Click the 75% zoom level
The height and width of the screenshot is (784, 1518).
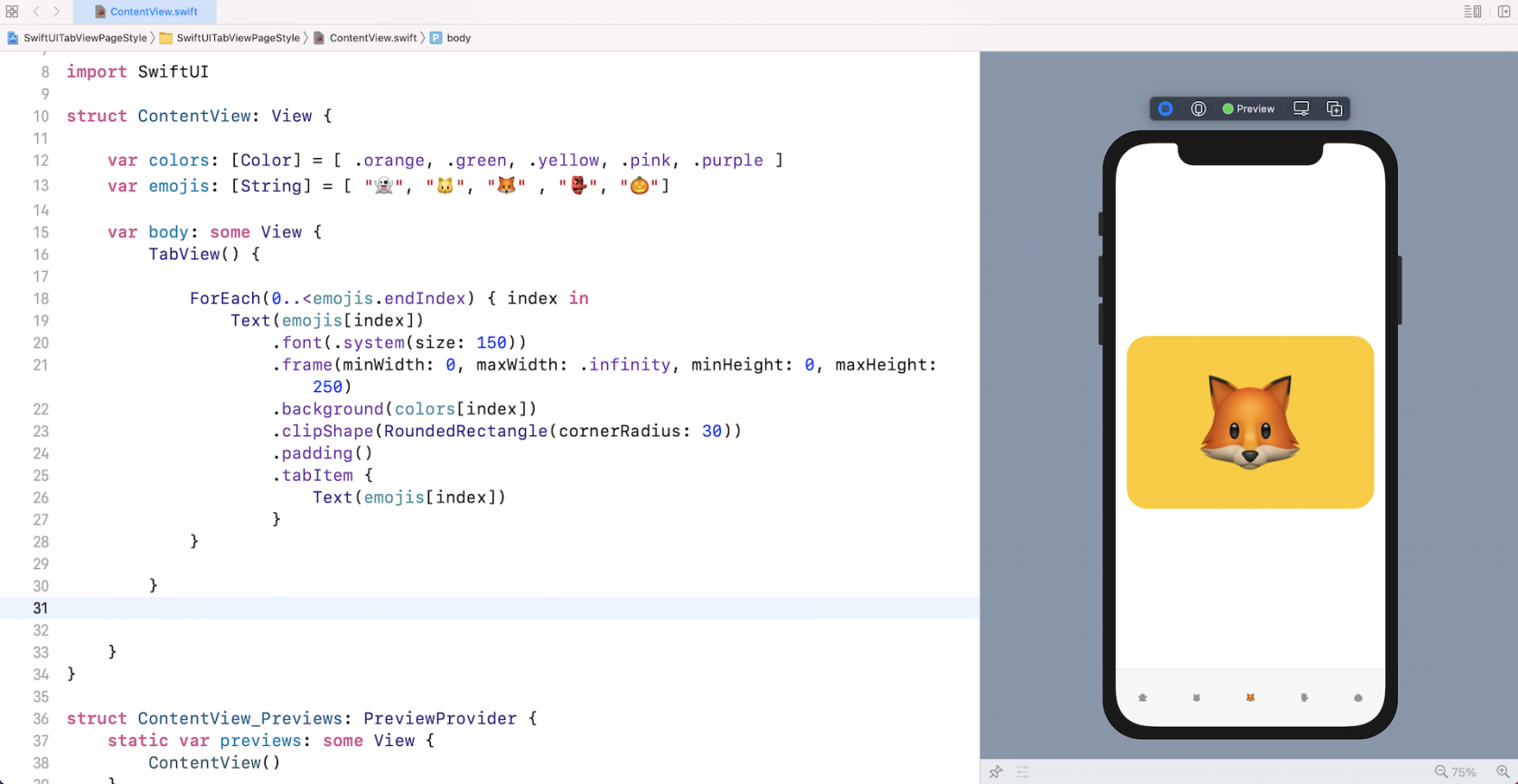(1464, 772)
